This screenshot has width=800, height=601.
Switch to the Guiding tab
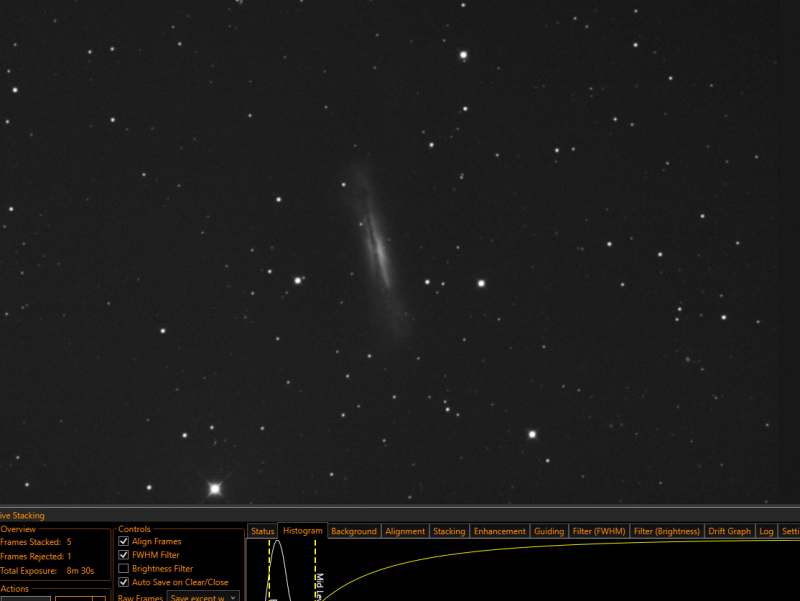pos(548,531)
